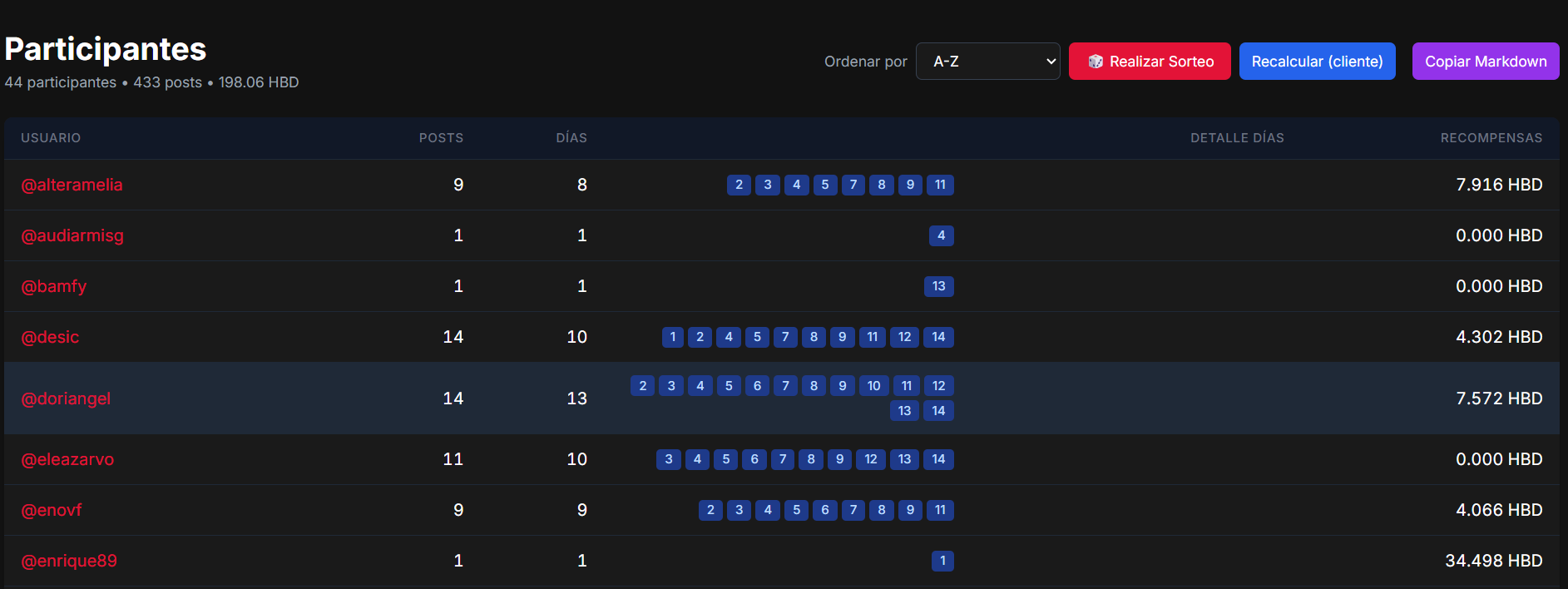This screenshot has height=589, width=1568.
Task: Click day 4 badge in @audiarmisg row
Action: point(941,235)
